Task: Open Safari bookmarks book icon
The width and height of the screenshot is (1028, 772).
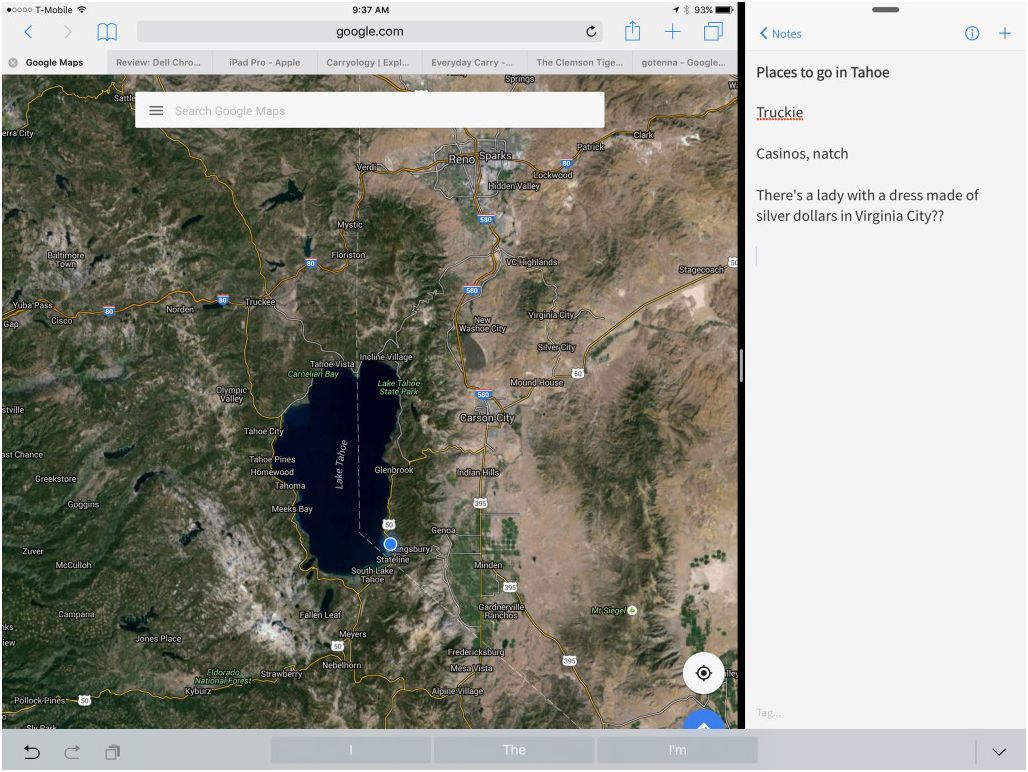Action: 107,32
